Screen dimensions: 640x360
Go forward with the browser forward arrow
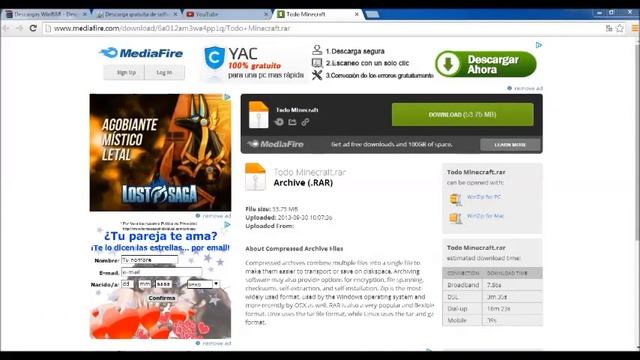click(x=20, y=28)
